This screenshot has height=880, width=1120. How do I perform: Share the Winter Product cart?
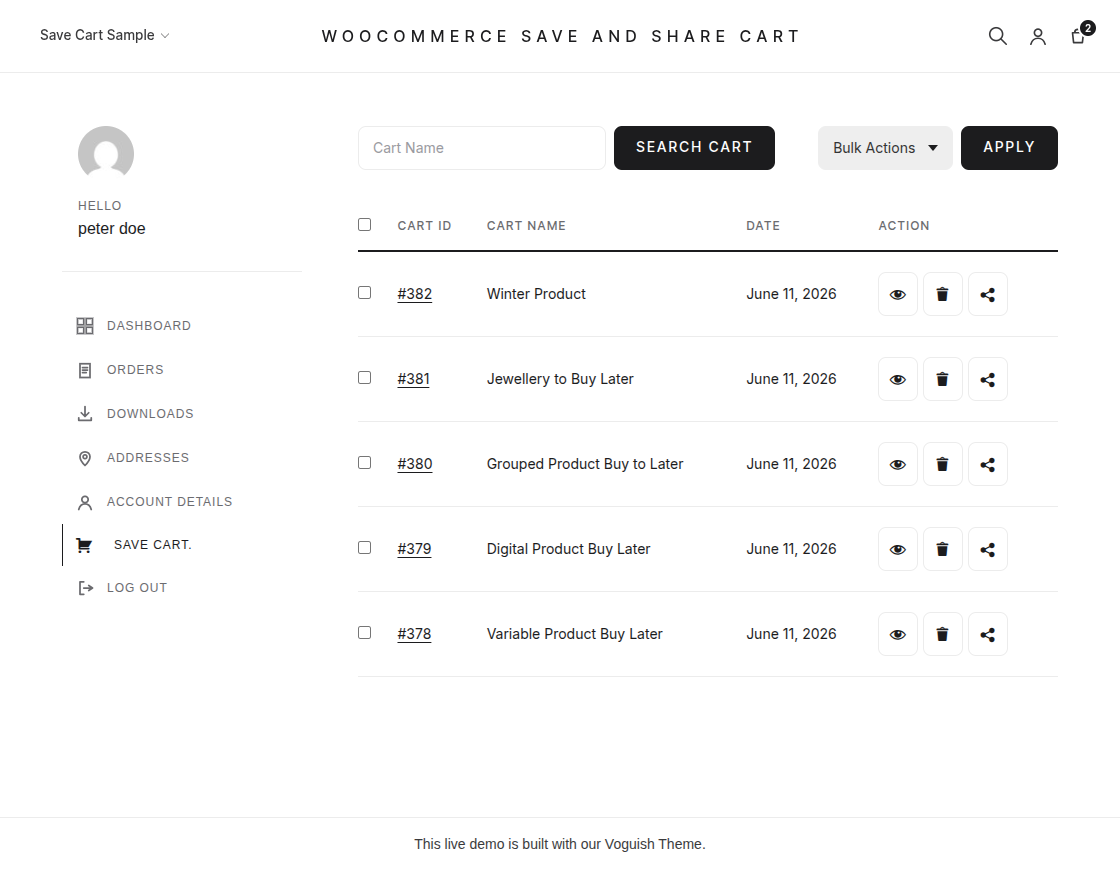(x=988, y=294)
